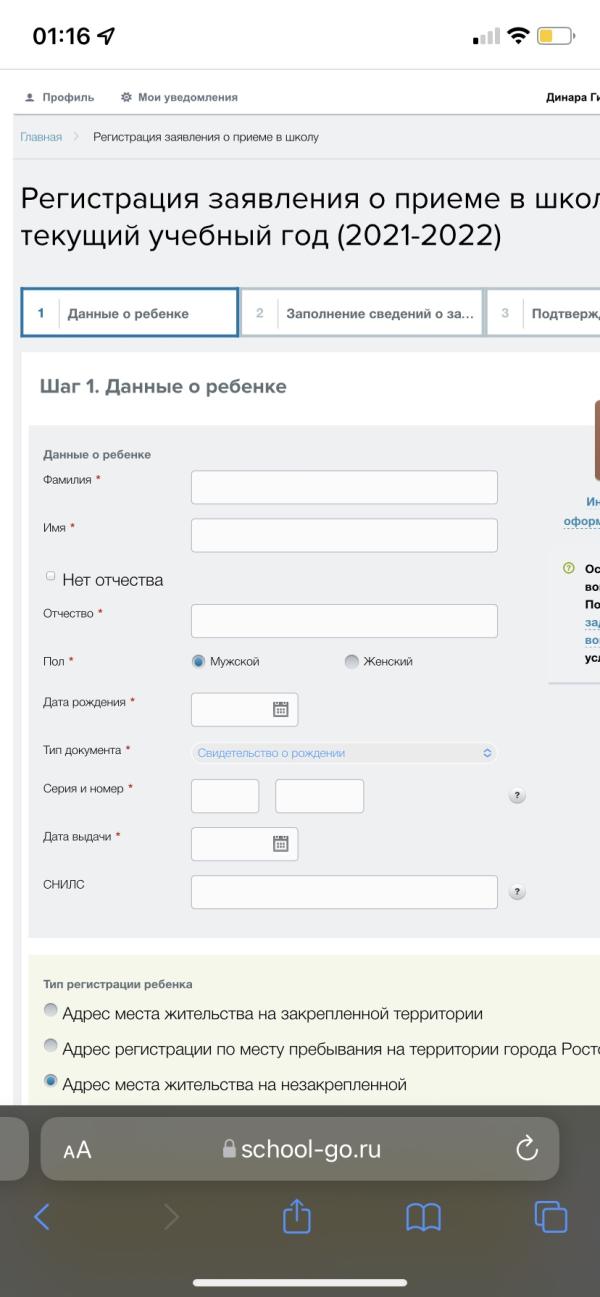Open Данные о ребенке step tab

pyautogui.click(x=130, y=313)
